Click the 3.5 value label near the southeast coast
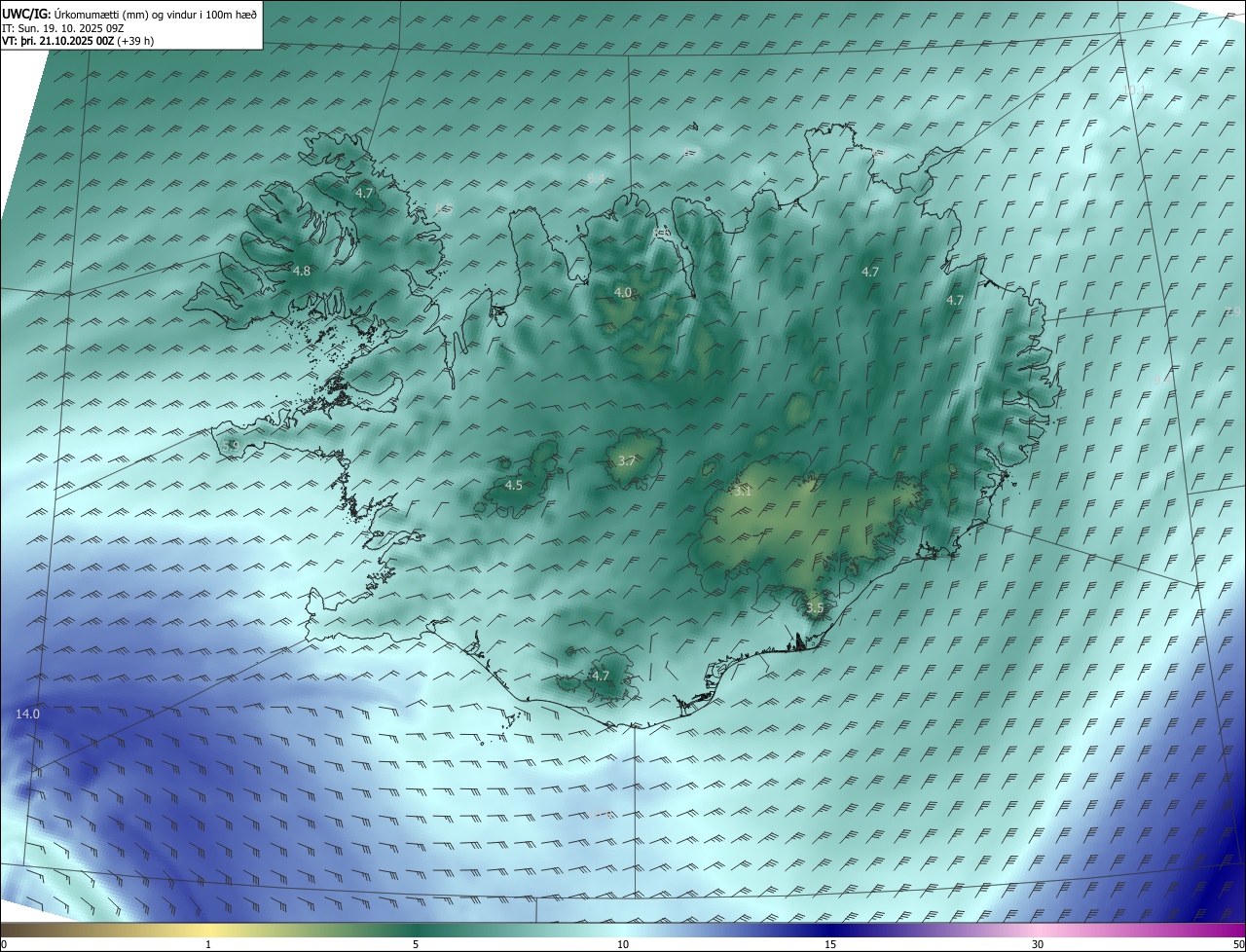The image size is (1246, 952). click(x=815, y=608)
